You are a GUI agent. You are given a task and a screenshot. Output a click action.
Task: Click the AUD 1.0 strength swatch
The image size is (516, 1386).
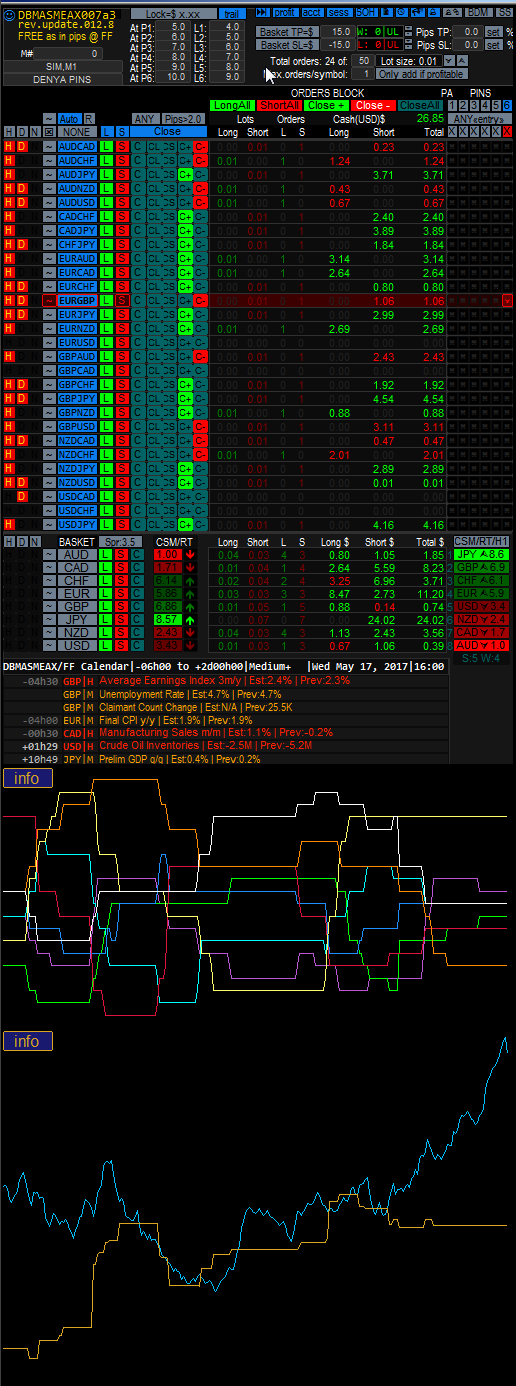tap(481, 645)
